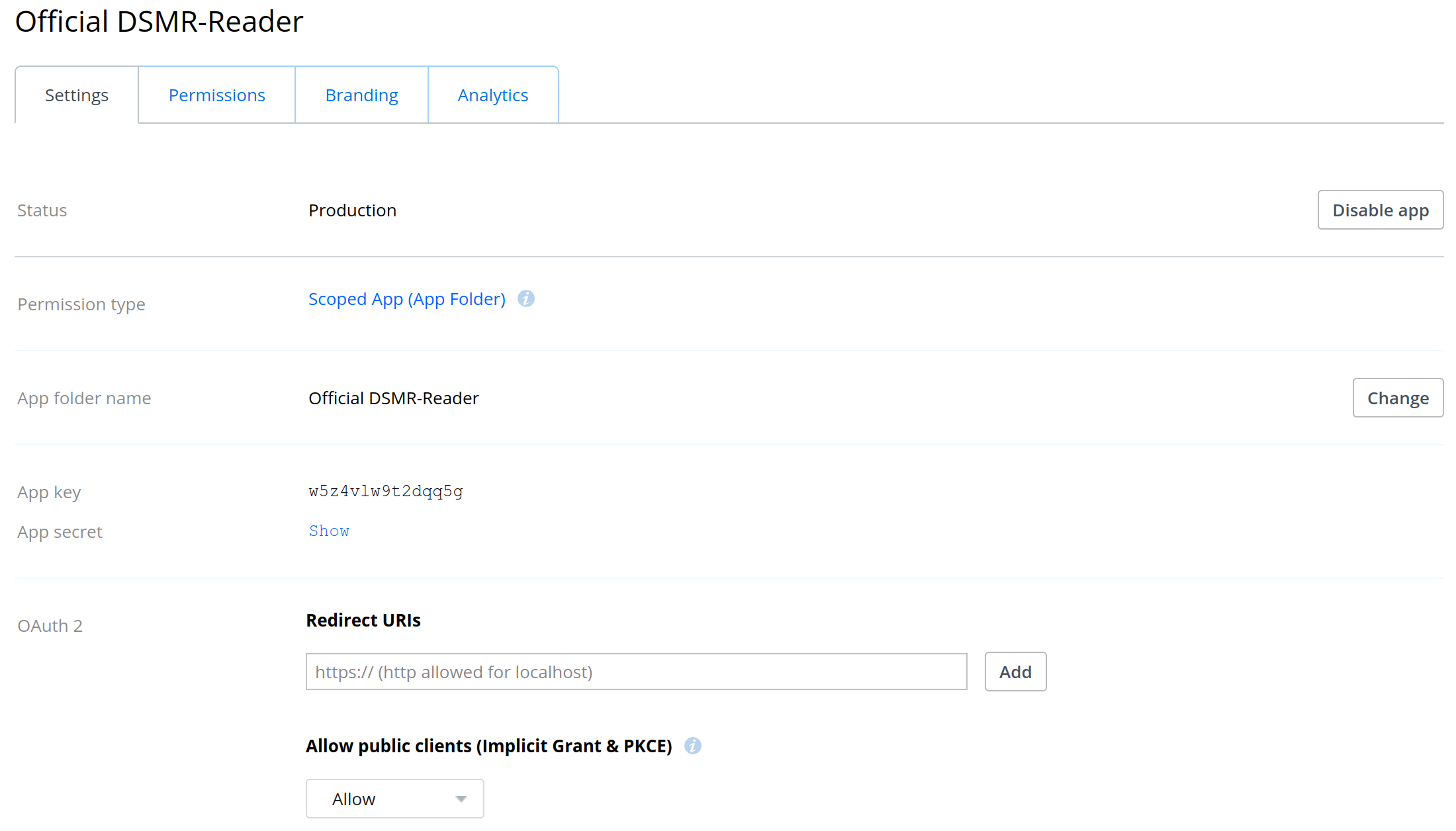Click the Official DSMR-Reader page title

(x=159, y=21)
